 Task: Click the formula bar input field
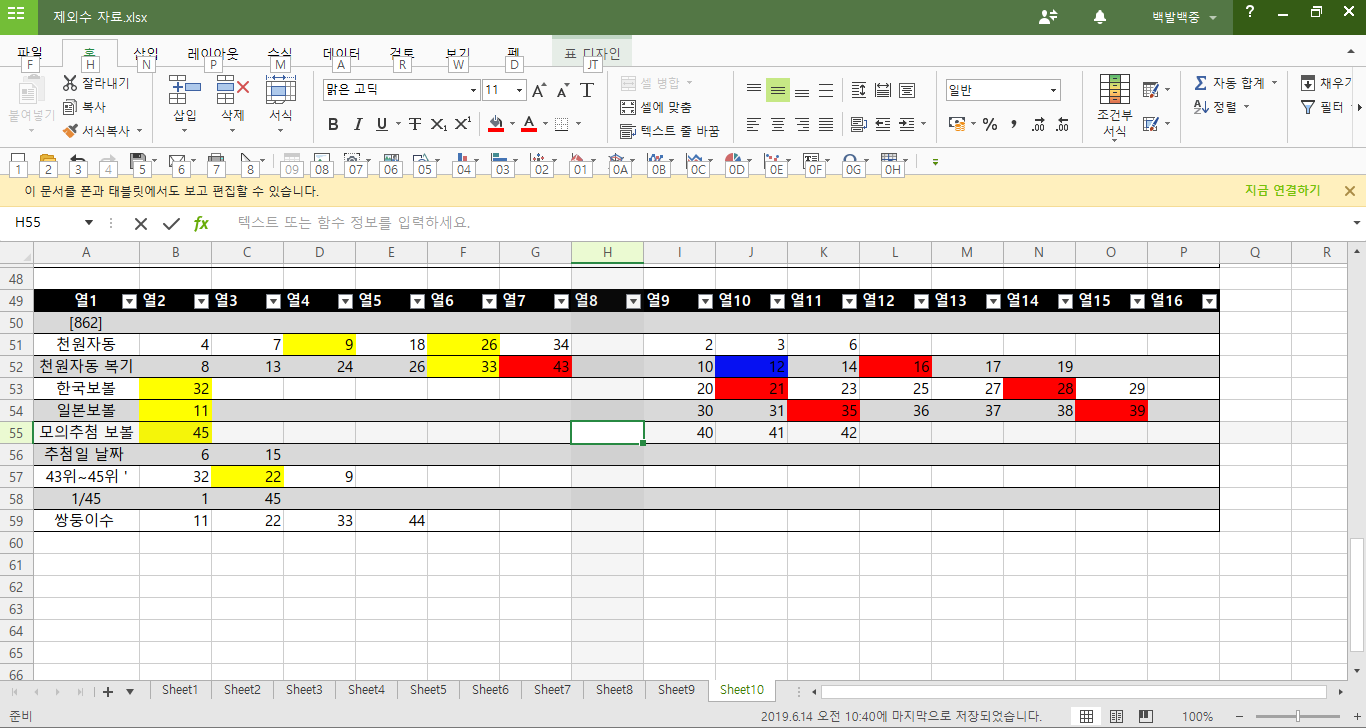[x=780, y=223]
